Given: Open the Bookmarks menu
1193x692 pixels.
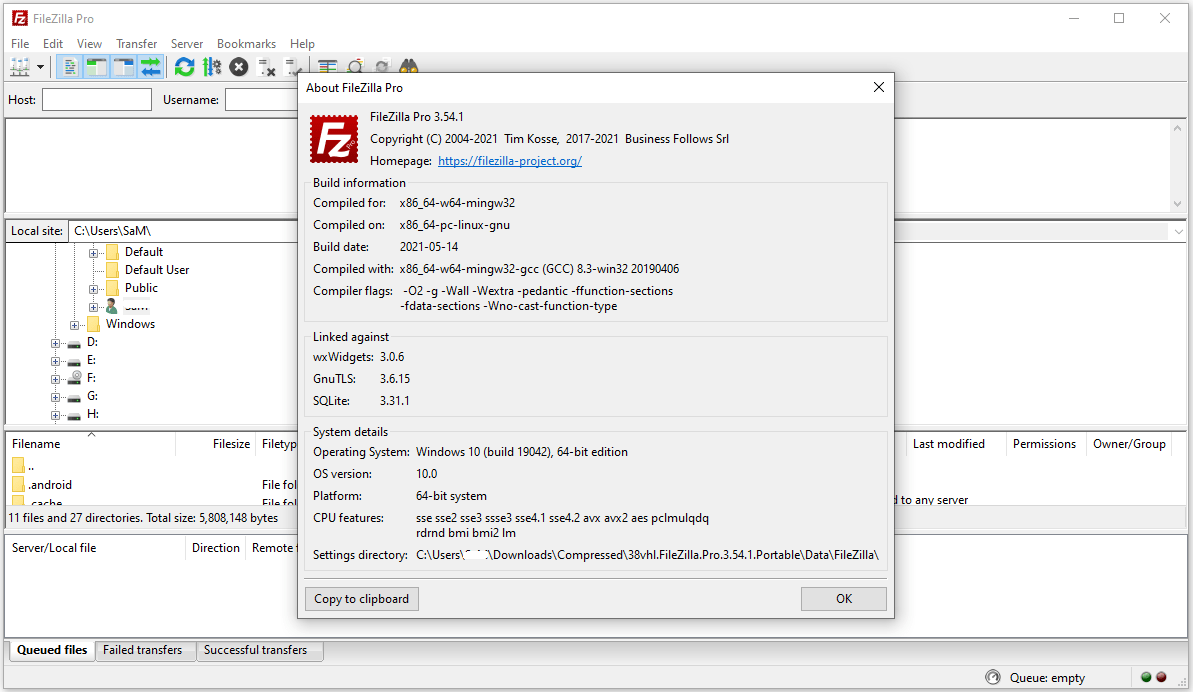Looking at the screenshot, I should click(x=246, y=43).
